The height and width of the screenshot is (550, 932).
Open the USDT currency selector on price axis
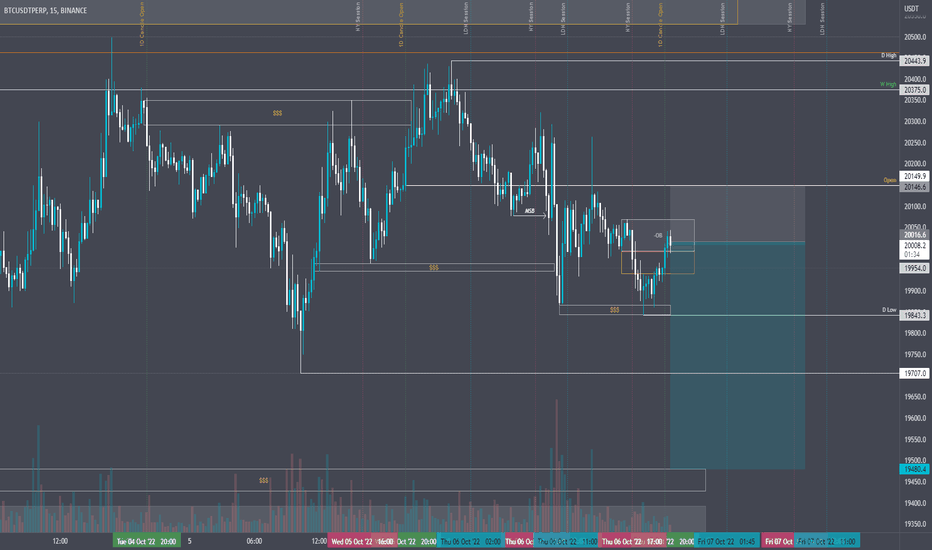[x=911, y=8]
